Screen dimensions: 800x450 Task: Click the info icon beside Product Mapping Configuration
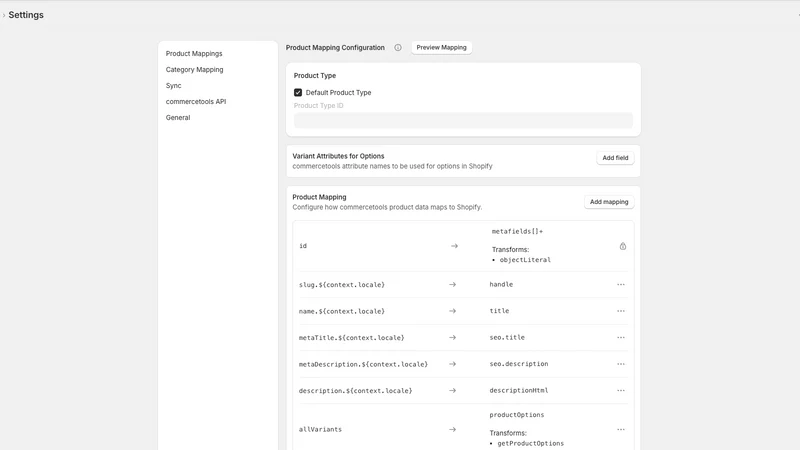[x=397, y=47]
